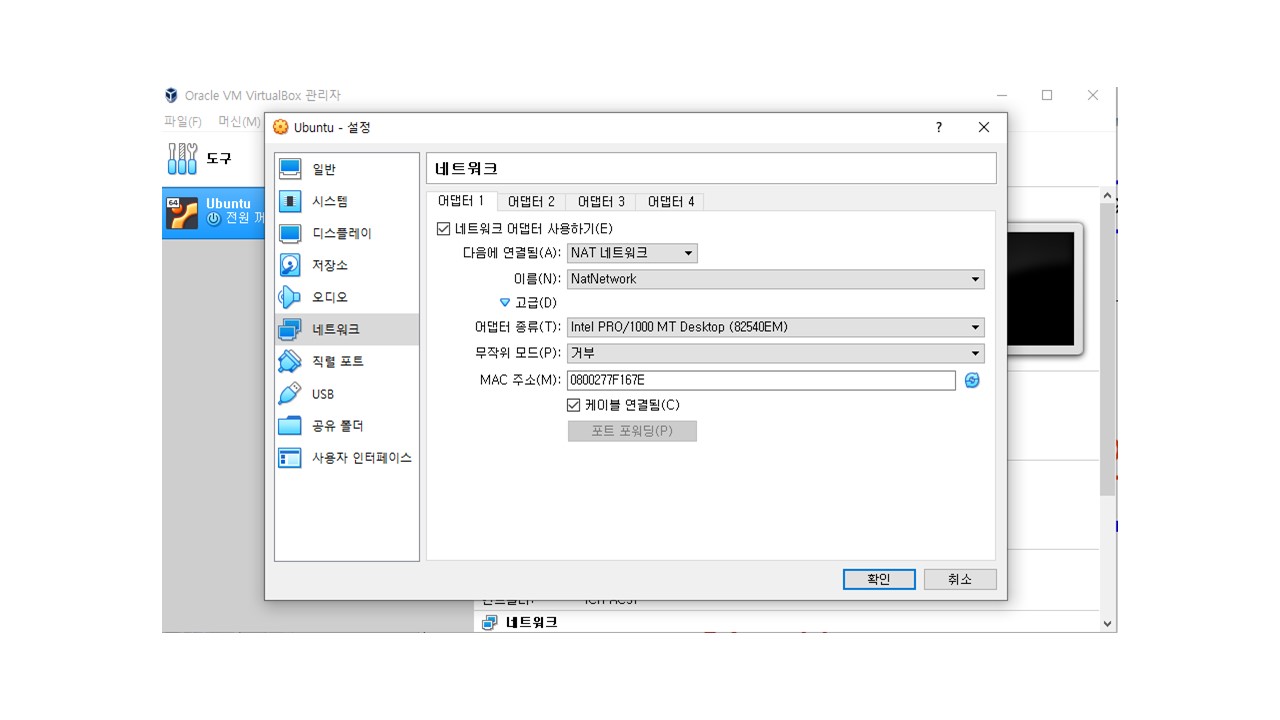Regenerate MAC address with refresh icon
The height and width of the screenshot is (720, 1280).
972,380
